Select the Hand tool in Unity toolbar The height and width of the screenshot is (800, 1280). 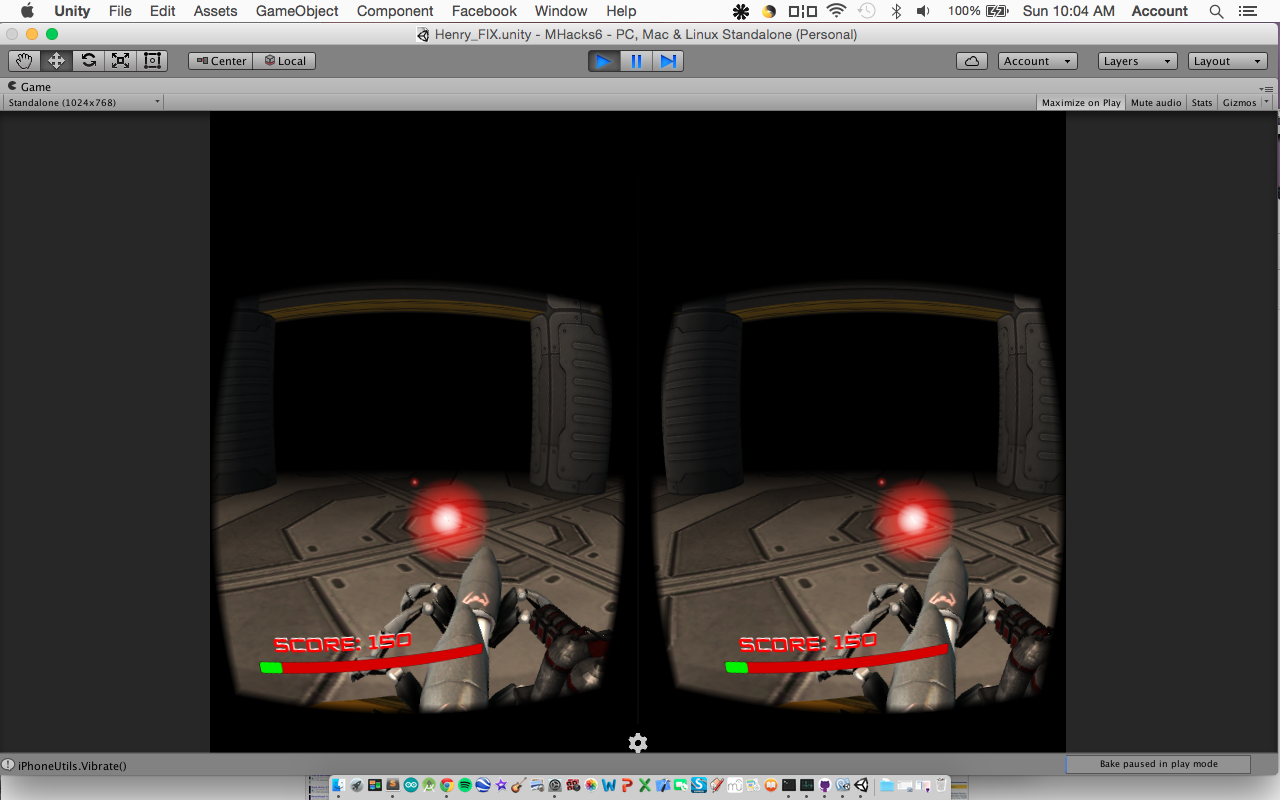(24, 61)
